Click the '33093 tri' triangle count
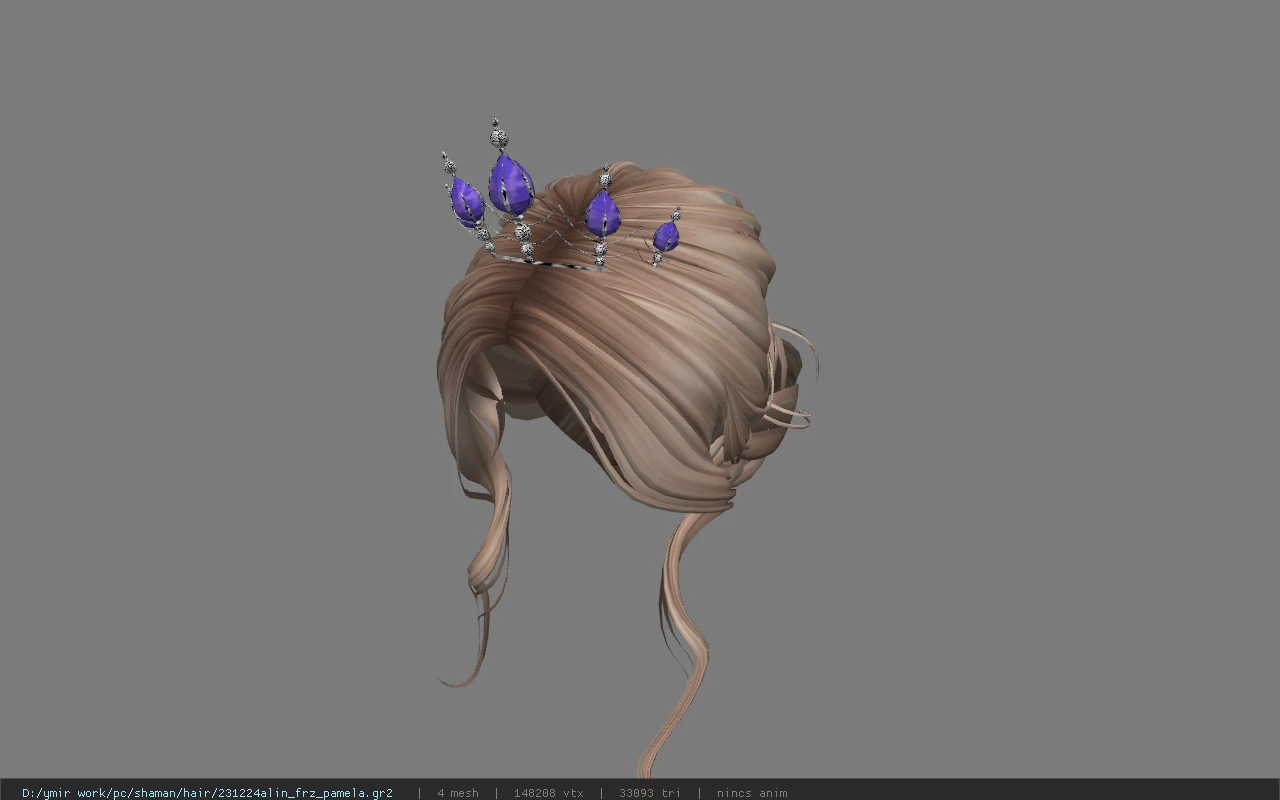This screenshot has height=800, width=1280. pyautogui.click(x=650, y=793)
